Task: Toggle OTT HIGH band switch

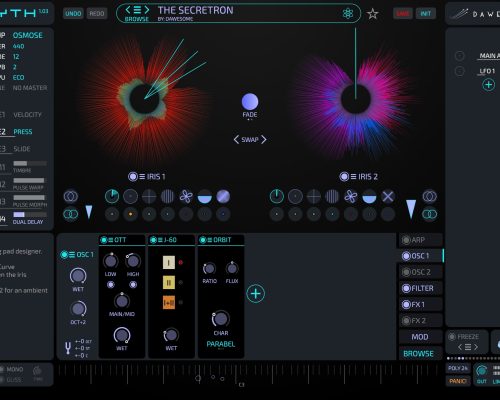Action: pyautogui.click(x=133, y=285)
